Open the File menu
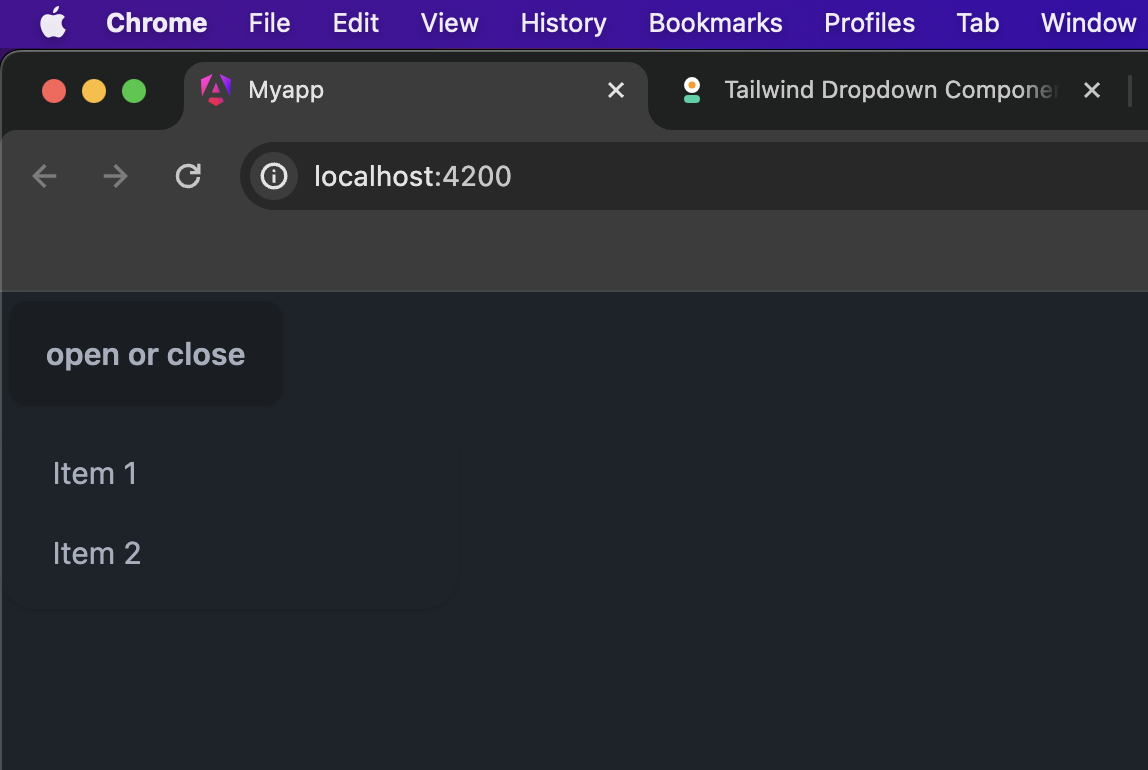The width and height of the screenshot is (1148, 770). (x=269, y=23)
